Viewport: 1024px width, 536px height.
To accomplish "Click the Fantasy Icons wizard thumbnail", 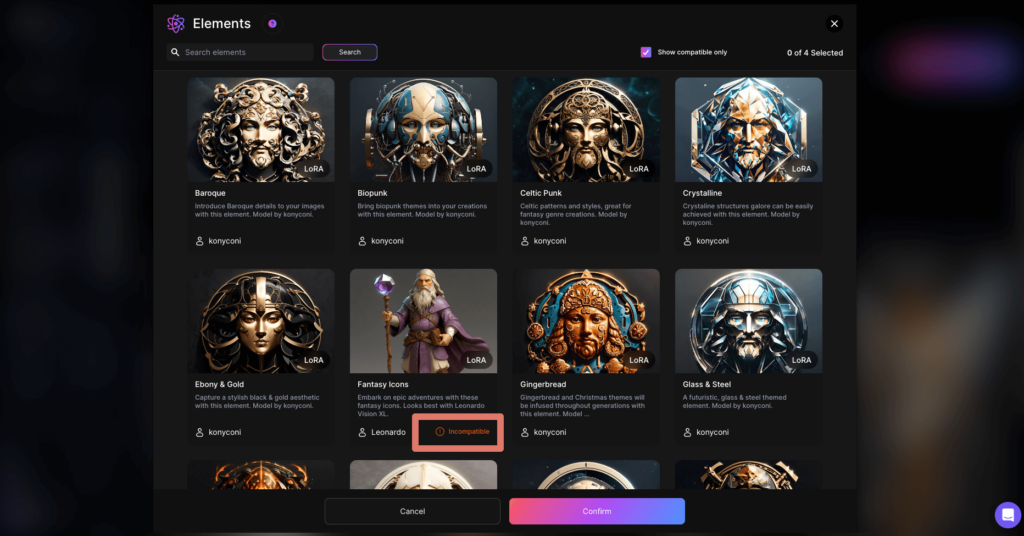I will tap(423, 320).
